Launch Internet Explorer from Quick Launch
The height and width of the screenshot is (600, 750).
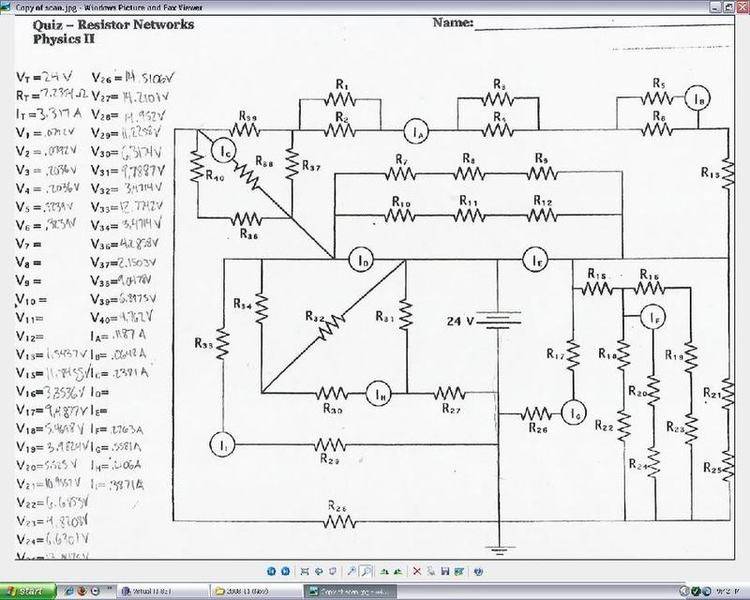pyautogui.click(x=69, y=591)
